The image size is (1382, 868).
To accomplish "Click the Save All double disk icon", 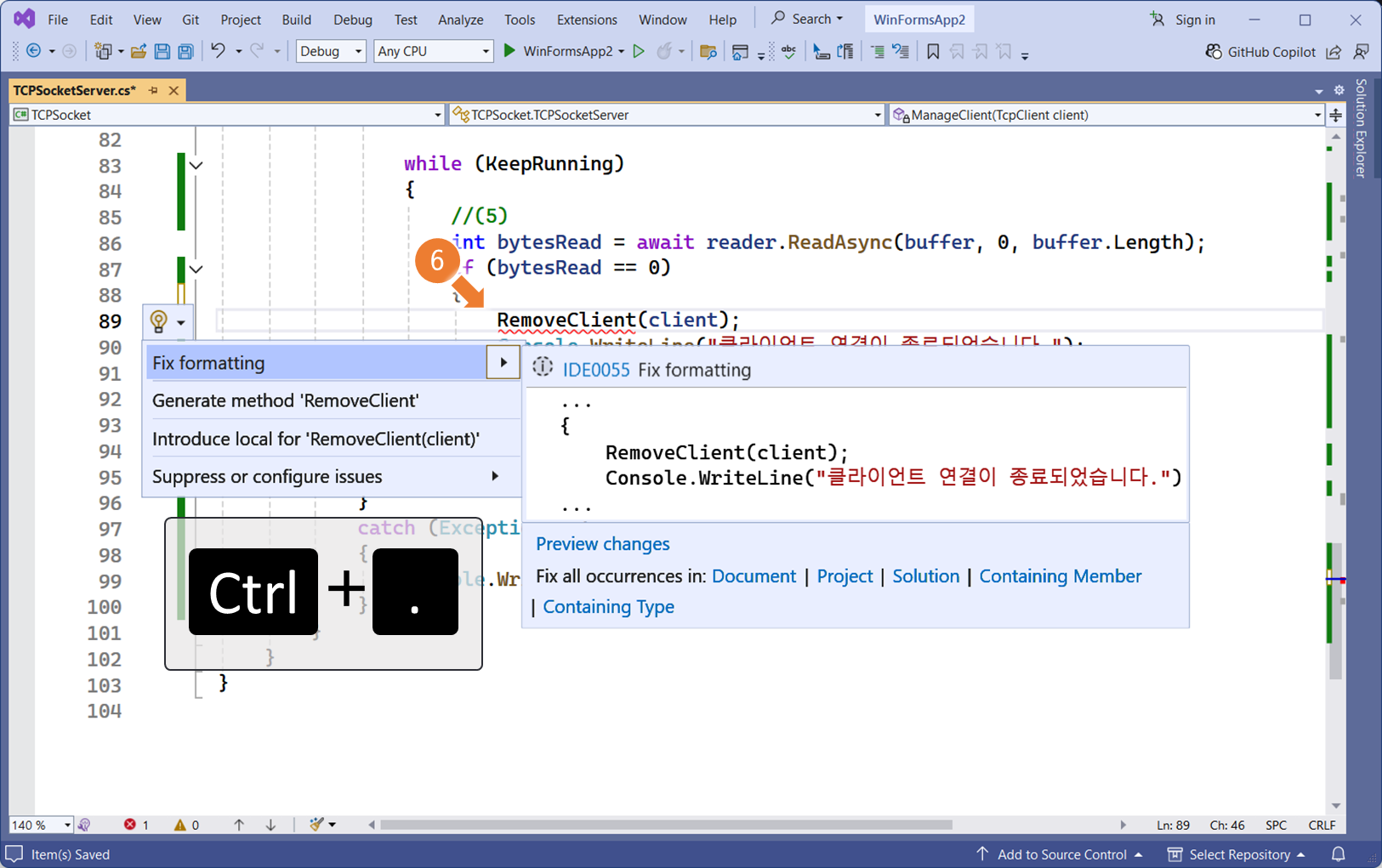I will [185, 51].
